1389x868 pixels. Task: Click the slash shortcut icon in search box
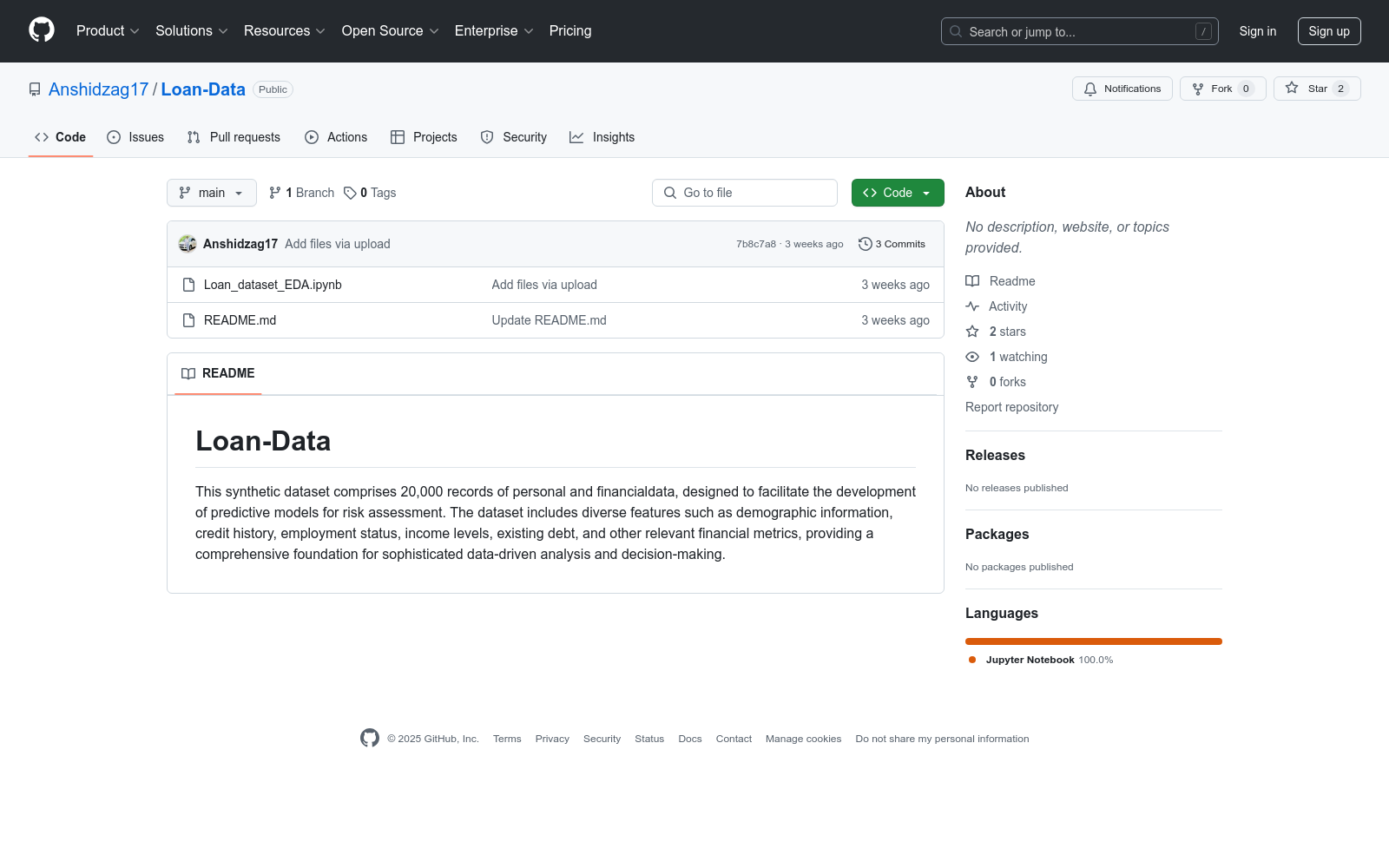pos(1203,31)
